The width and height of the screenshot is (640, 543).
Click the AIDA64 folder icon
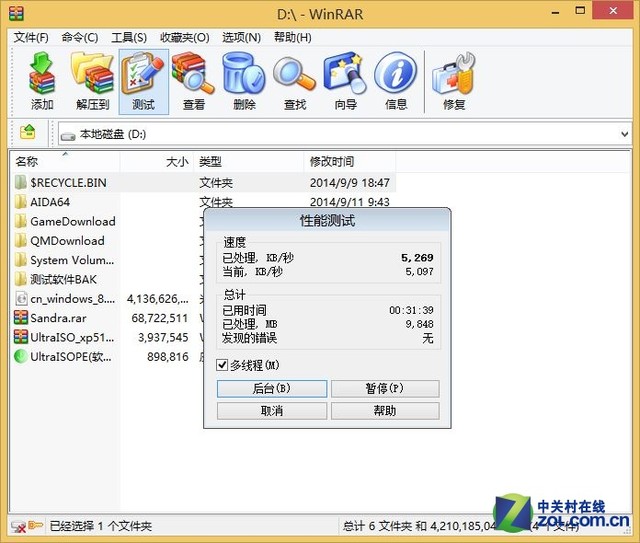(21, 202)
